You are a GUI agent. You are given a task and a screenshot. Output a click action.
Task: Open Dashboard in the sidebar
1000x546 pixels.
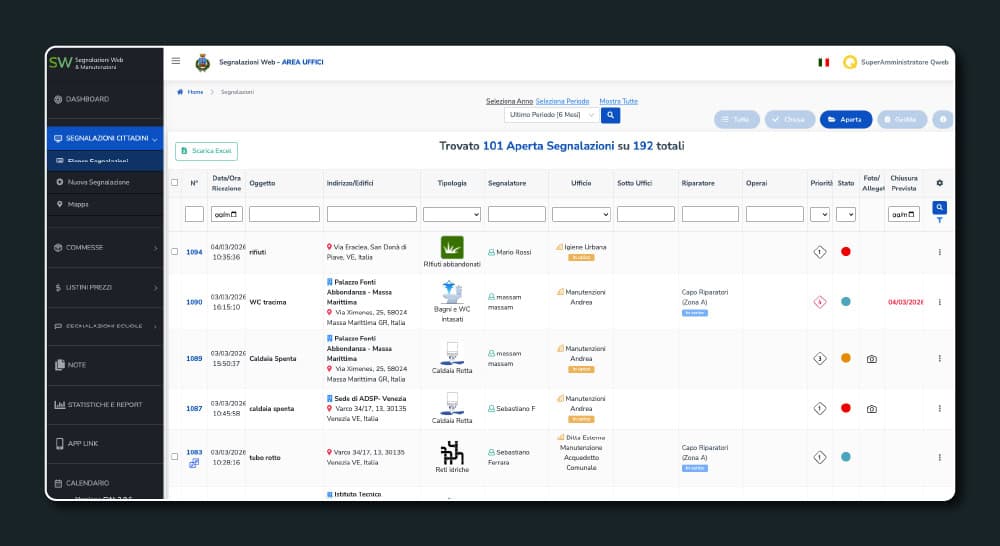click(105, 99)
